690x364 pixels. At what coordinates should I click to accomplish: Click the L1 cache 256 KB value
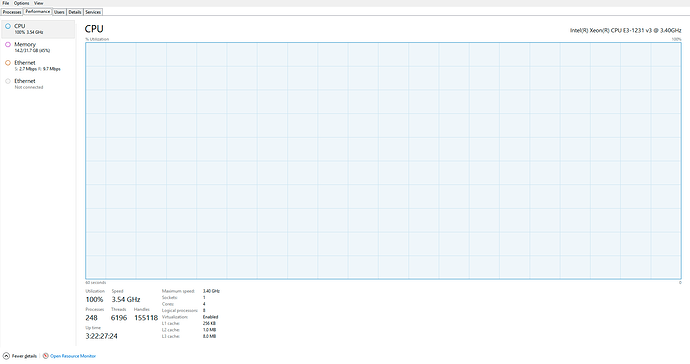(x=209, y=324)
